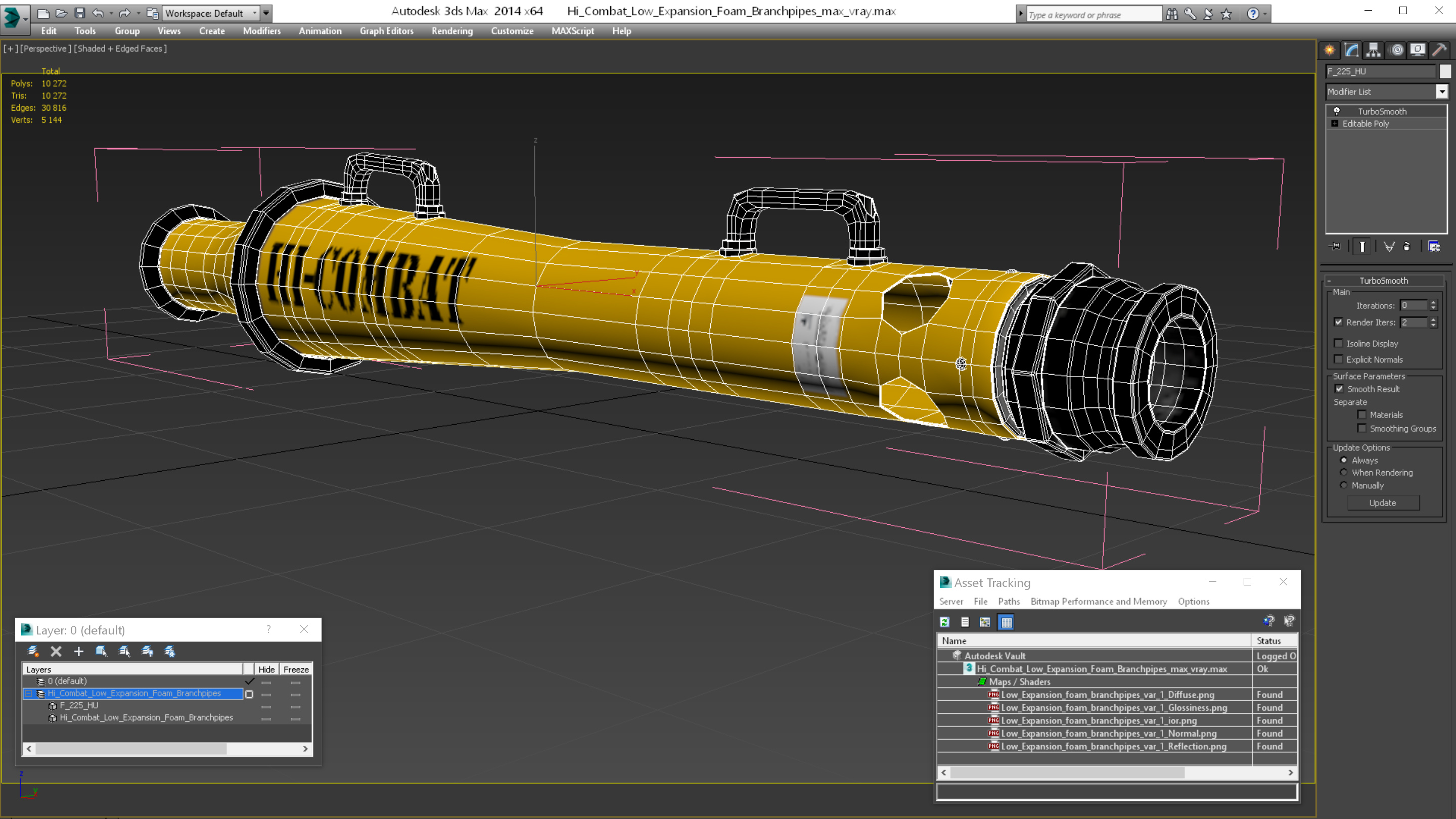Delete highlighted layer X icon
The image size is (1456, 819).
[x=56, y=651]
